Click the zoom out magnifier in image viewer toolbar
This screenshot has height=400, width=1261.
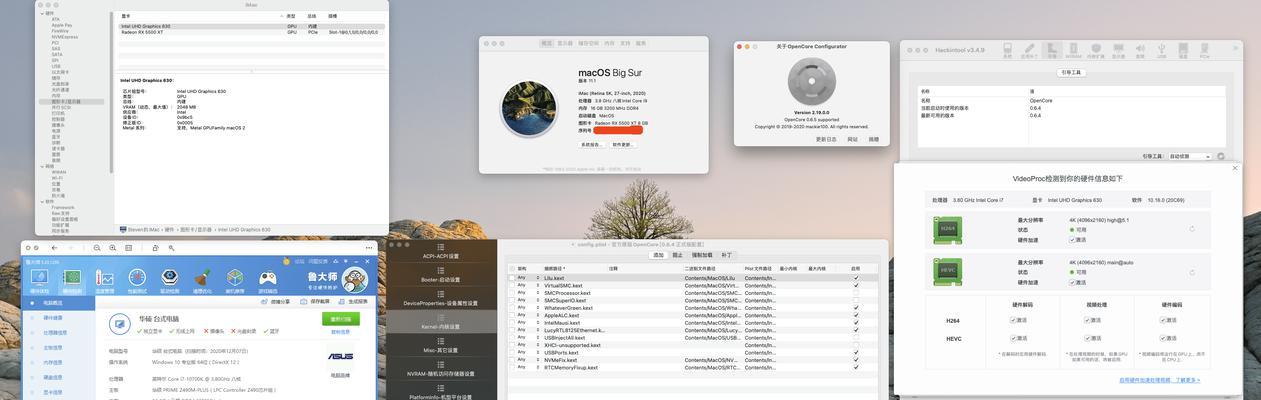click(97, 248)
